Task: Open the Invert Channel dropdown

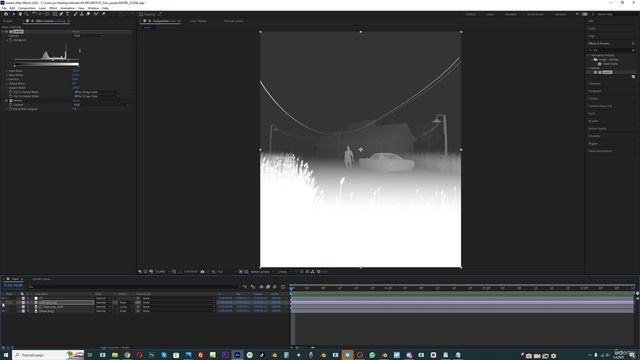Action: pos(100,105)
